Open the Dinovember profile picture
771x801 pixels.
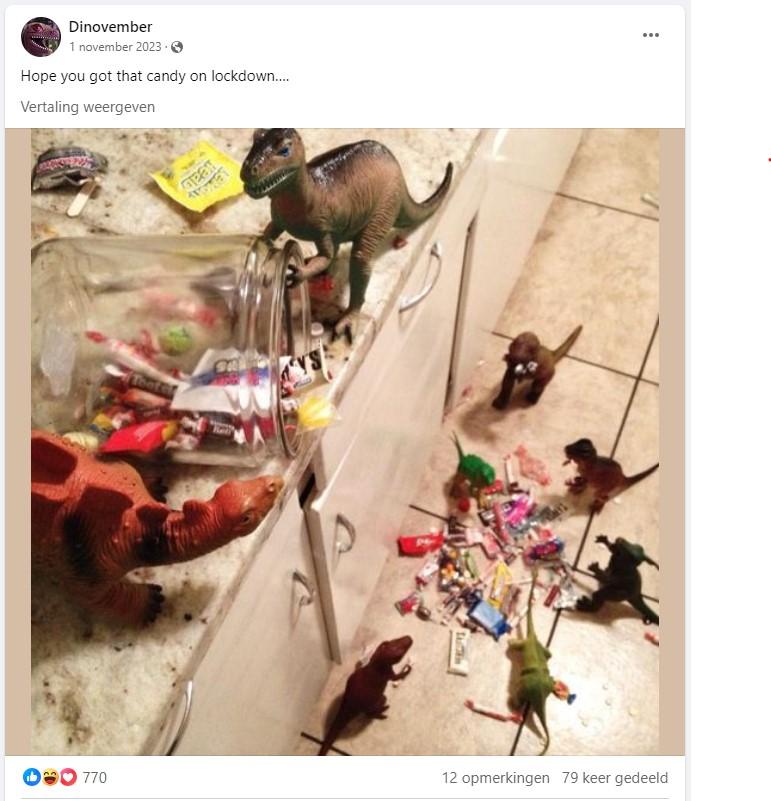click(x=41, y=37)
